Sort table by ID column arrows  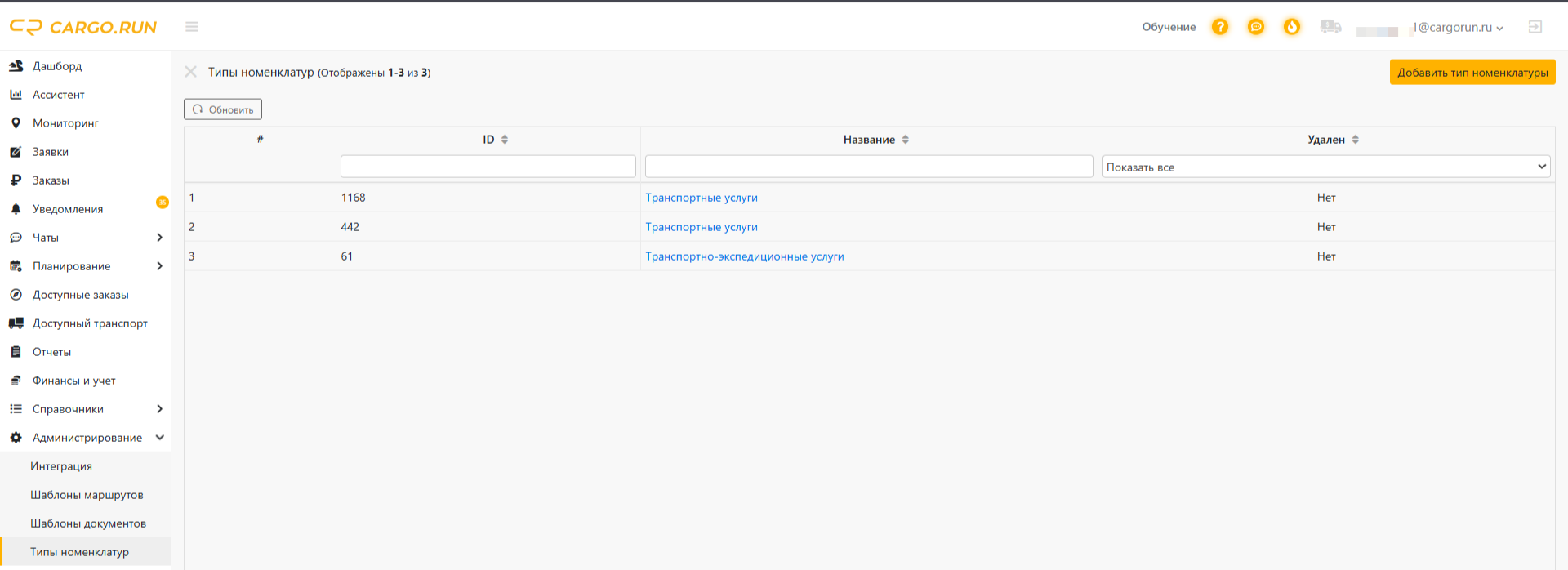(x=505, y=140)
